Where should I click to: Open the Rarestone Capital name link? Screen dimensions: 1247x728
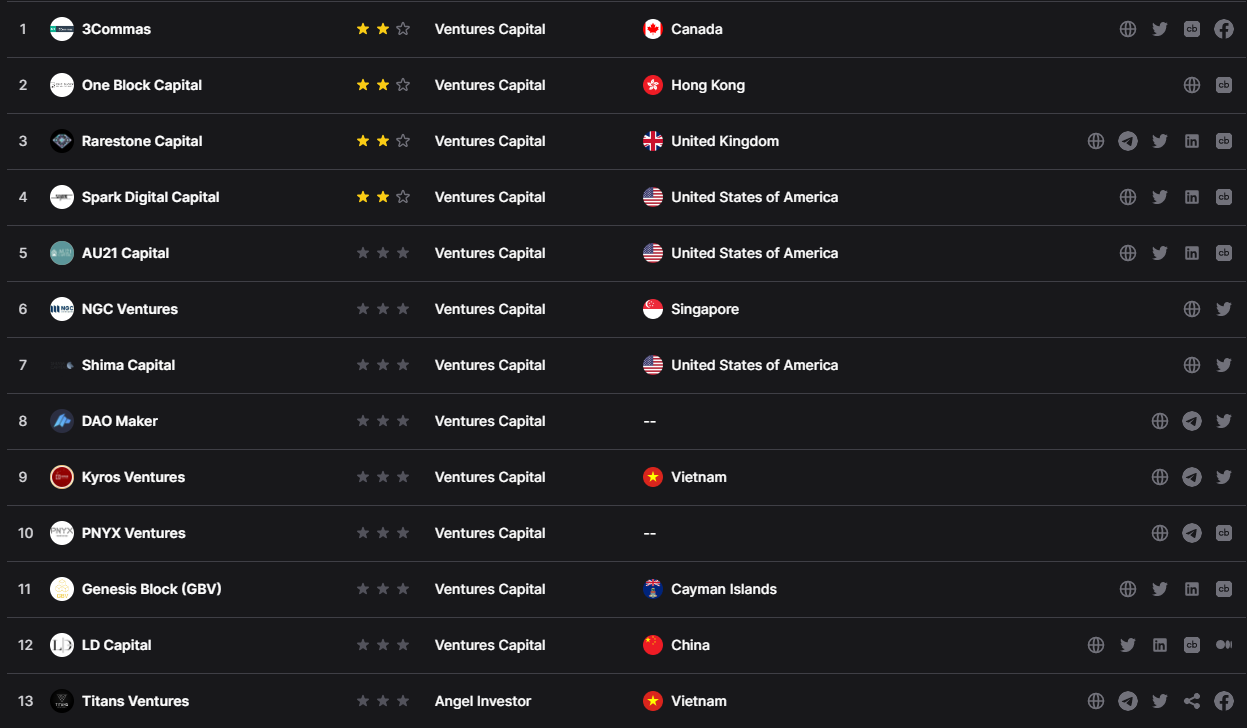point(142,141)
